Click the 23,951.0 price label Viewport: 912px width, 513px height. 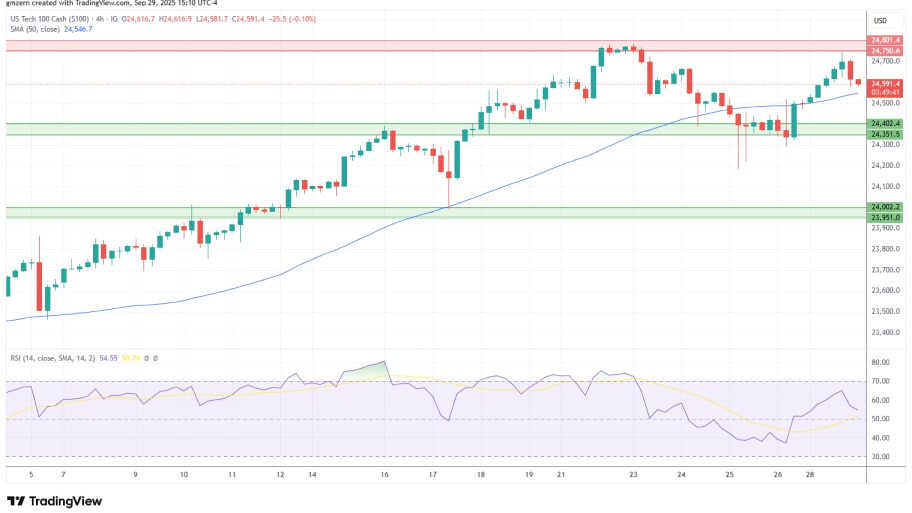coord(885,217)
